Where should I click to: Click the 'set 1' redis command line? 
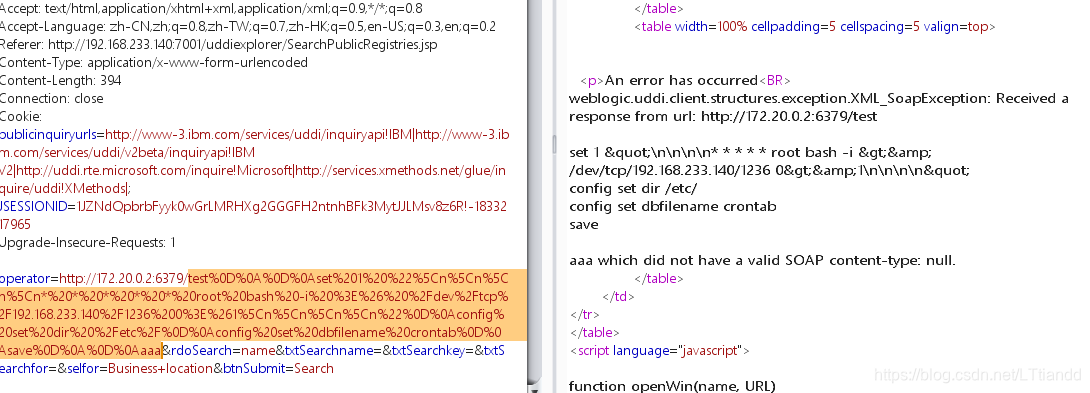pyautogui.click(x=750, y=152)
